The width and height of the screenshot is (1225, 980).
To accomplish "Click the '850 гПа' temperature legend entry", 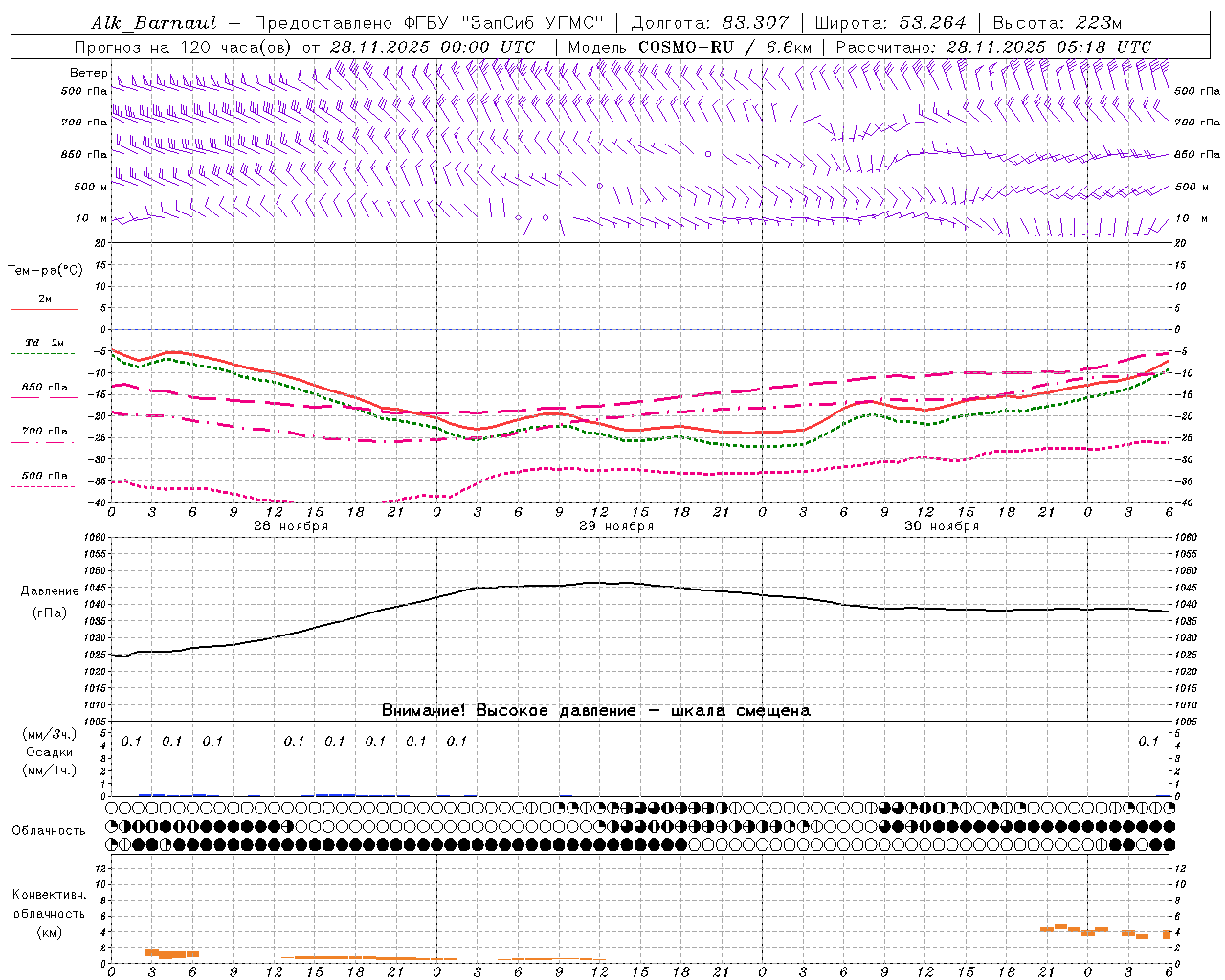I will coord(45,387).
